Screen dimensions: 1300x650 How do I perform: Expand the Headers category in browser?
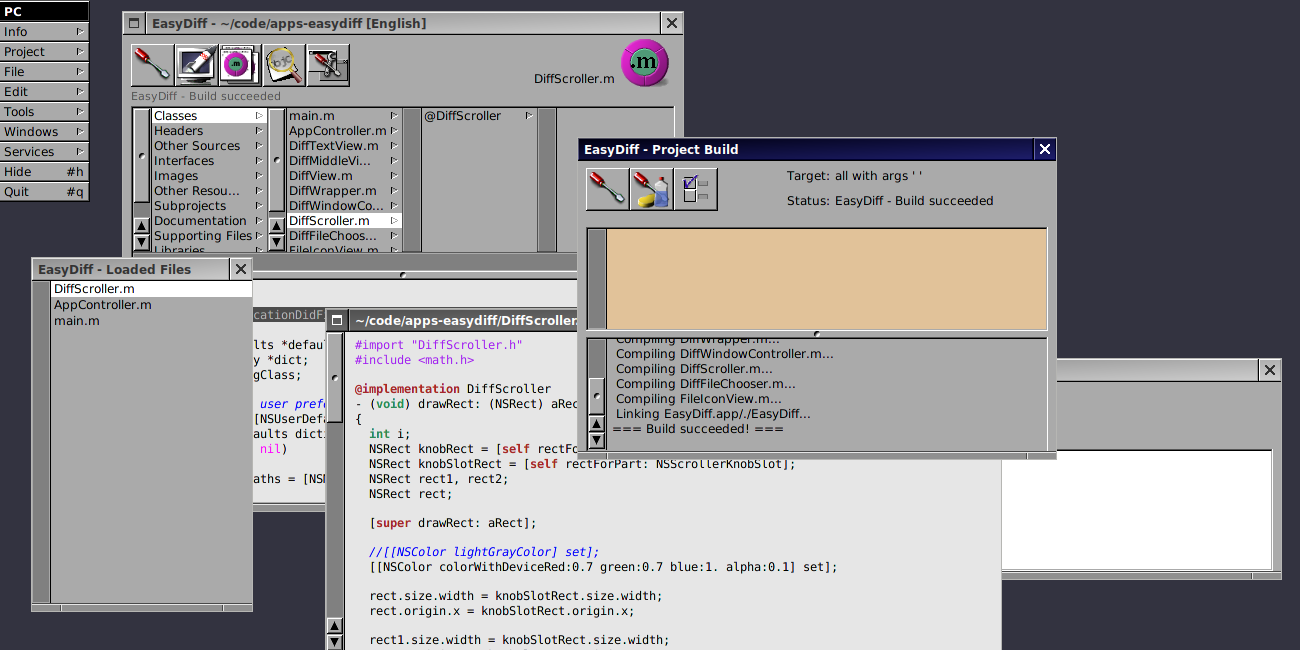pos(179,131)
